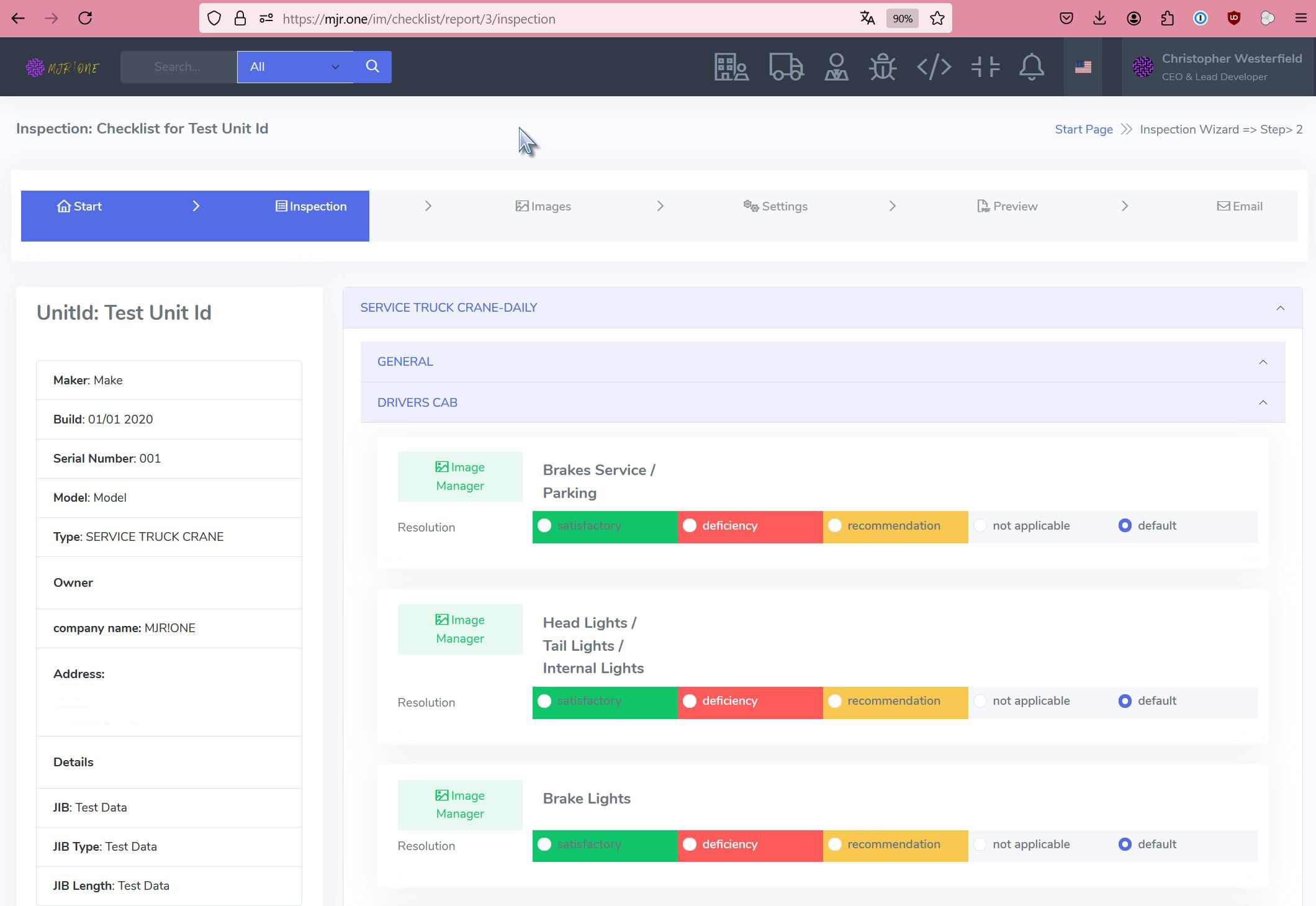The height and width of the screenshot is (906, 1316).
Task: Click the collapse fullscreen arrows icon
Action: click(985, 67)
